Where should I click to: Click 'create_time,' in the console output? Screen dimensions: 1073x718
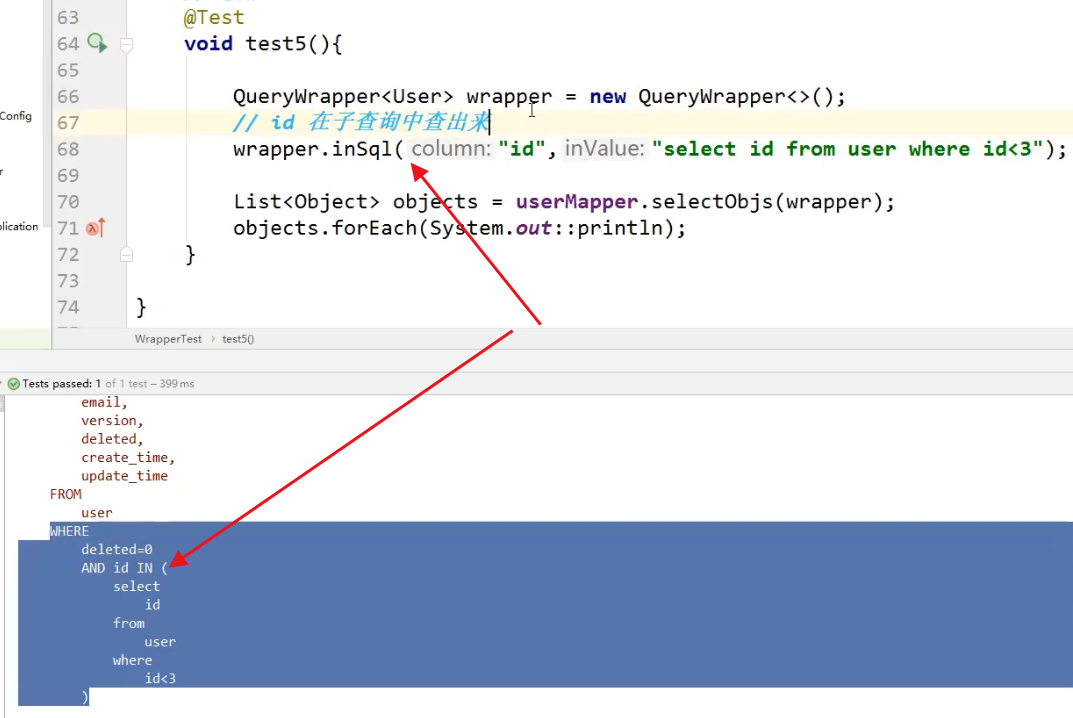[x=128, y=457]
